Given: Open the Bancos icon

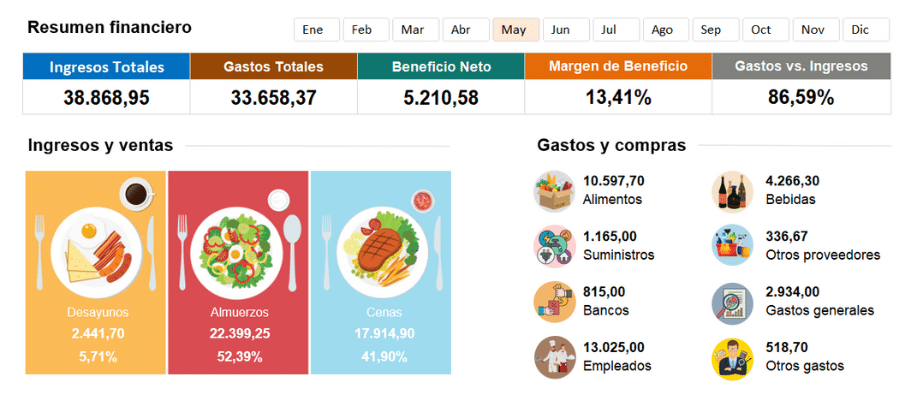Looking at the screenshot, I should 557,302.
